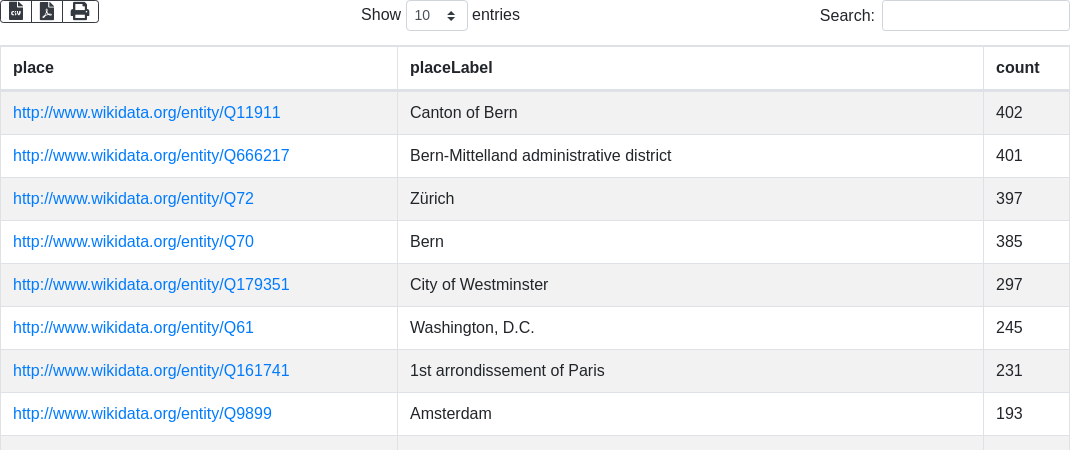This screenshot has height=450, width=1070.
Task: Click the Canton of Bern cell
Action: pyautogui.click(x=464, y=113)
